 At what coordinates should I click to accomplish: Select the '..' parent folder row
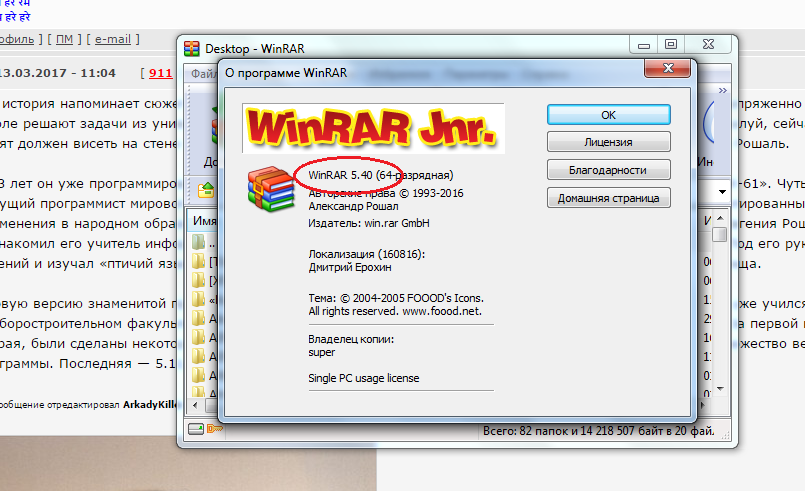click(204, 241)
